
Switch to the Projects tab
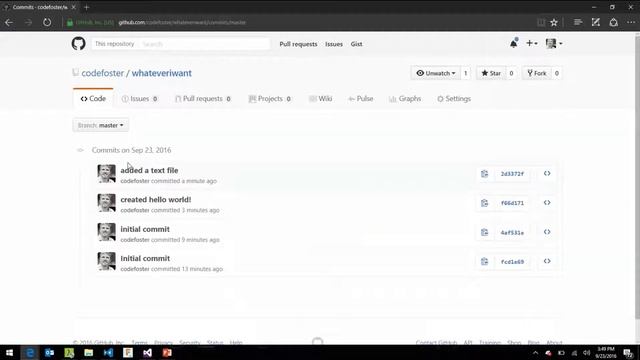[x=270, y=99]
